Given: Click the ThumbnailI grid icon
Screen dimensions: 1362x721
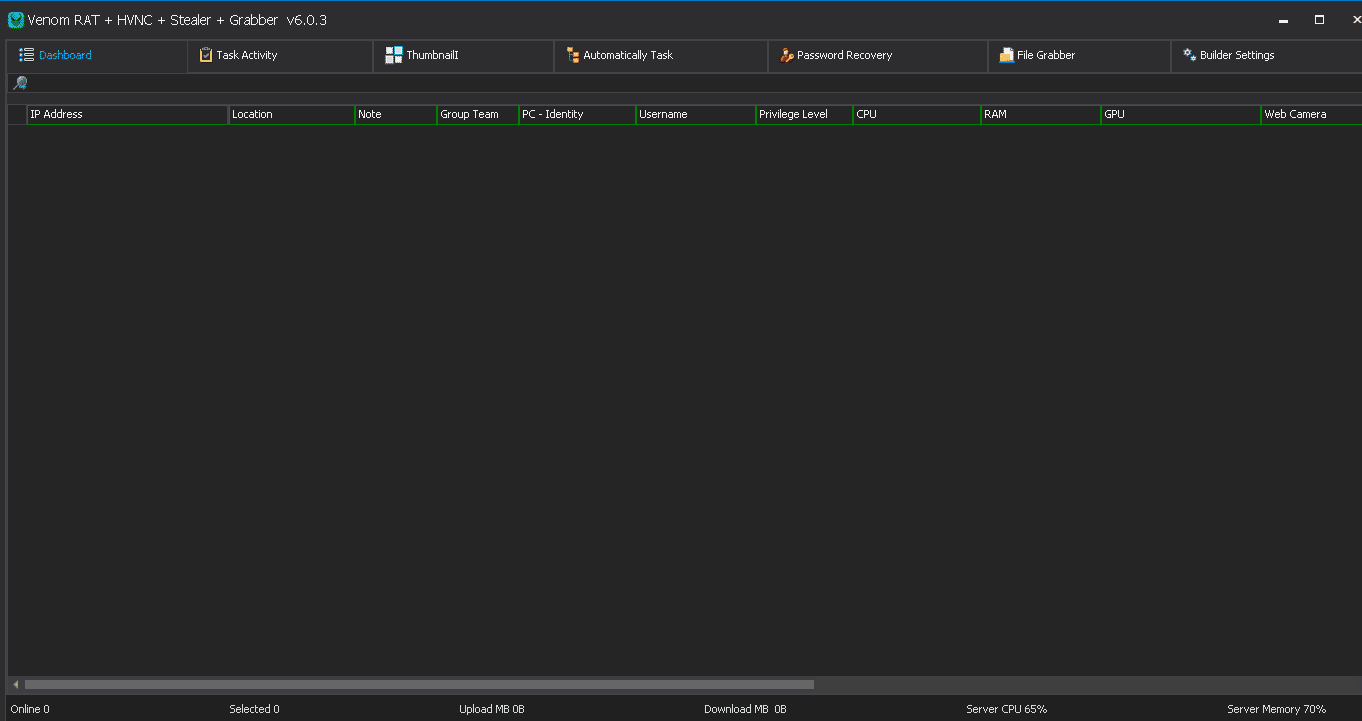Looking at the screenshot, I should tap(394, 55).
